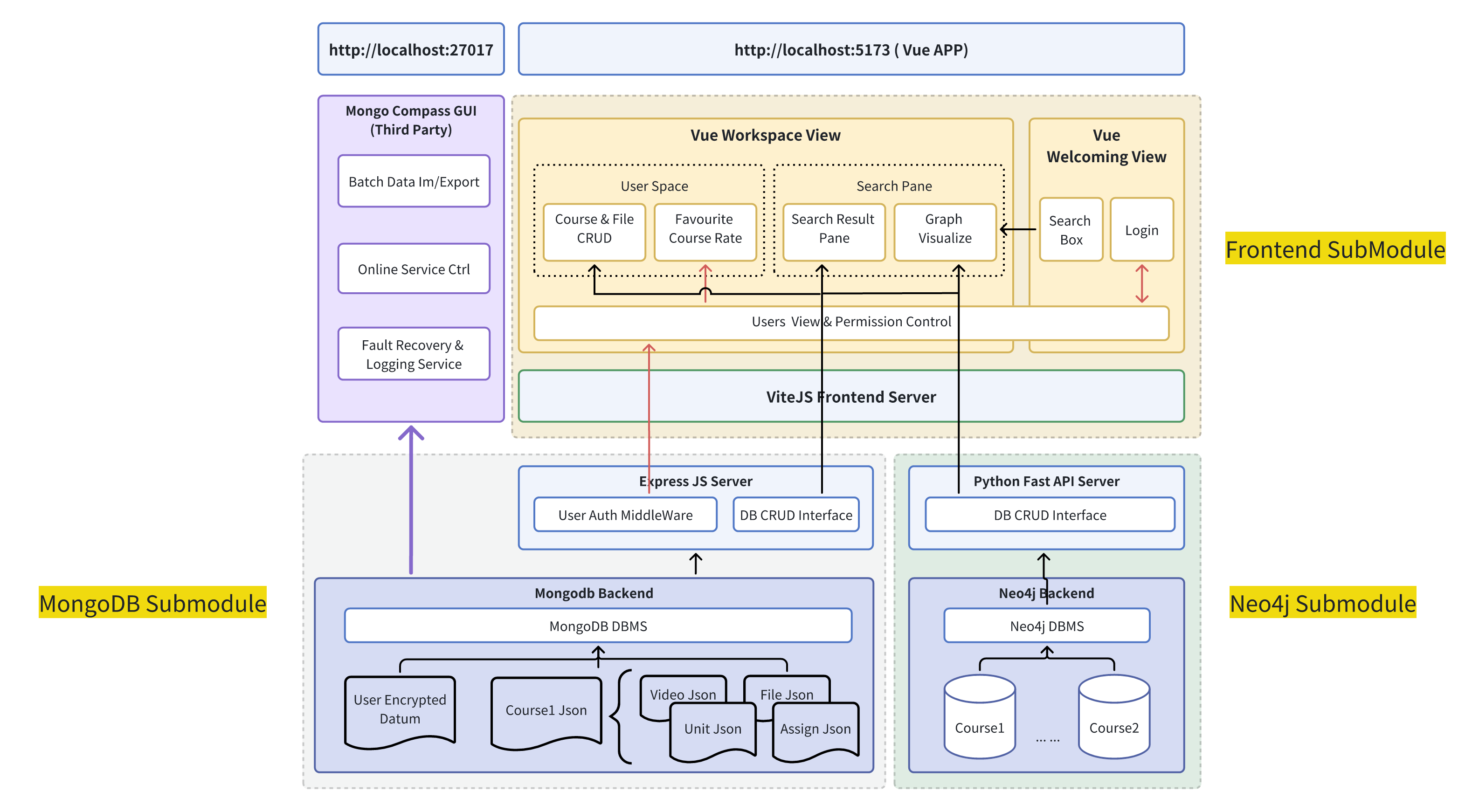Screen dimensions: 1479x812
Task: Select the MongoDB DBMS bar
Action: [598, 626]
